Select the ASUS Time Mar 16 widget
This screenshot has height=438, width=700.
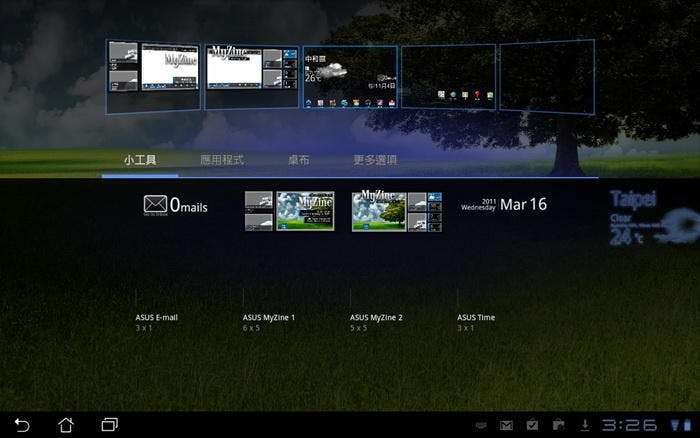pos(503,205)
